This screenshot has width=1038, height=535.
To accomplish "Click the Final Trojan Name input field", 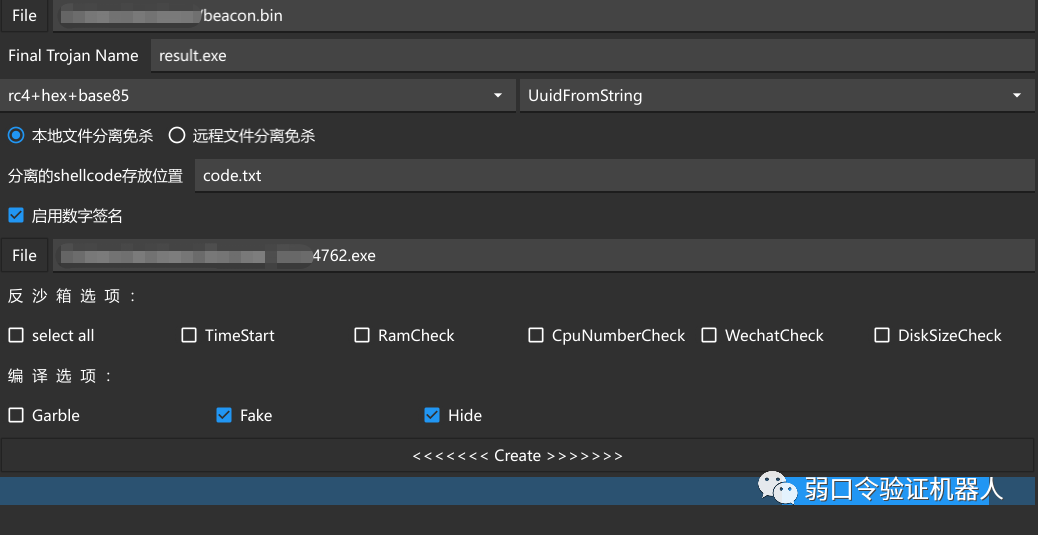I will pyautogui.click(x=590, y=56).
